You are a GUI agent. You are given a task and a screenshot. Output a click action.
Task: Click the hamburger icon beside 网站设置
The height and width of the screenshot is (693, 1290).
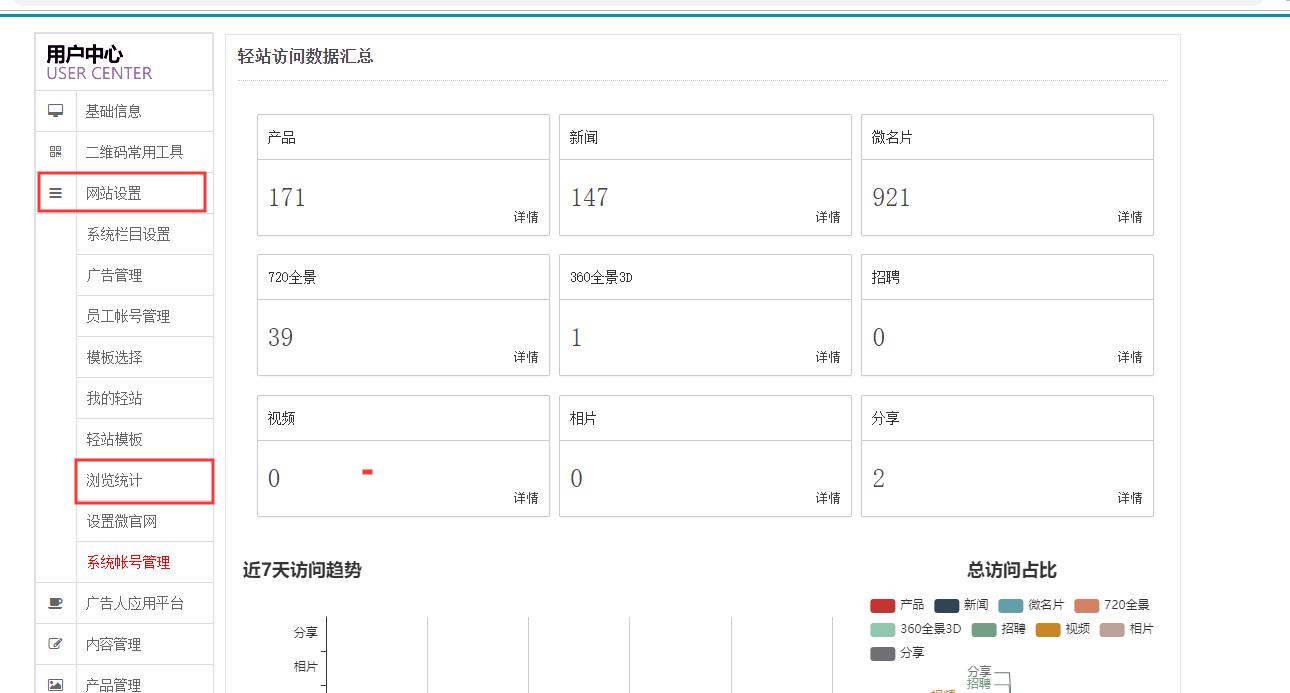coord(56,193)
